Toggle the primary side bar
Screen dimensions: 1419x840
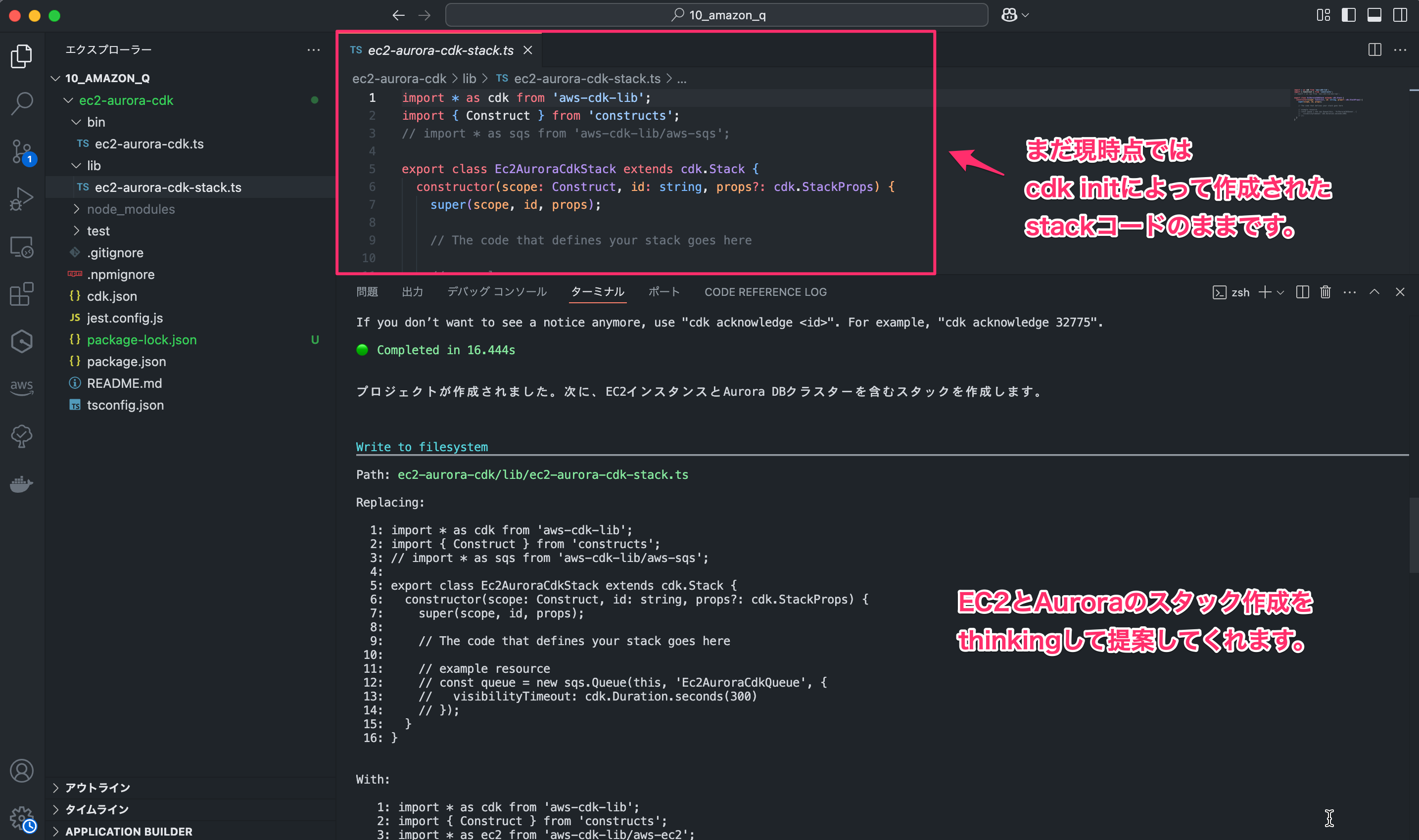point(1349,15)
